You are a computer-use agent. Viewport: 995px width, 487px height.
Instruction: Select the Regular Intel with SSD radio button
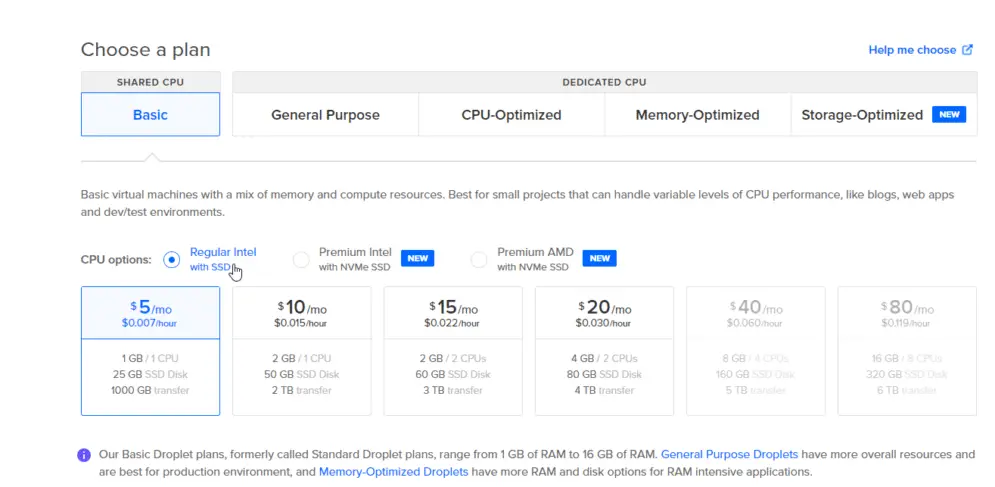[x=171, y=260]
